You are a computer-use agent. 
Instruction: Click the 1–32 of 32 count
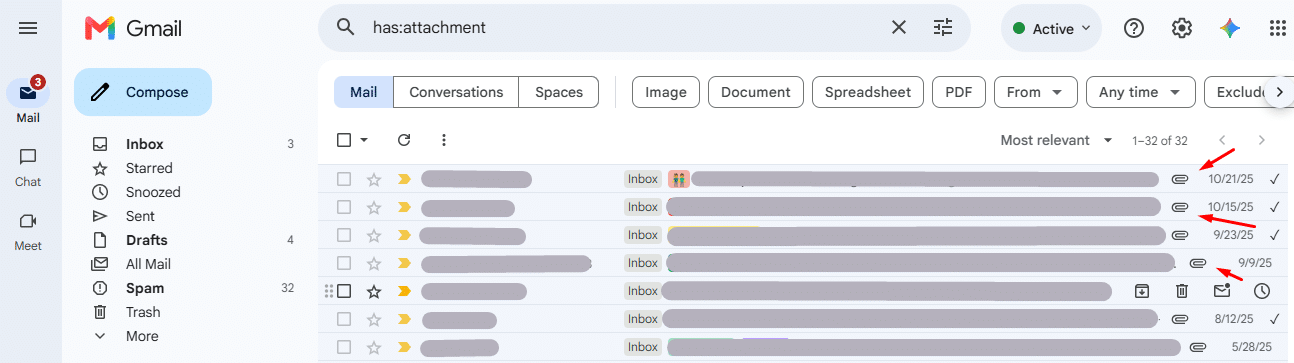click(x=1160, y=140)
